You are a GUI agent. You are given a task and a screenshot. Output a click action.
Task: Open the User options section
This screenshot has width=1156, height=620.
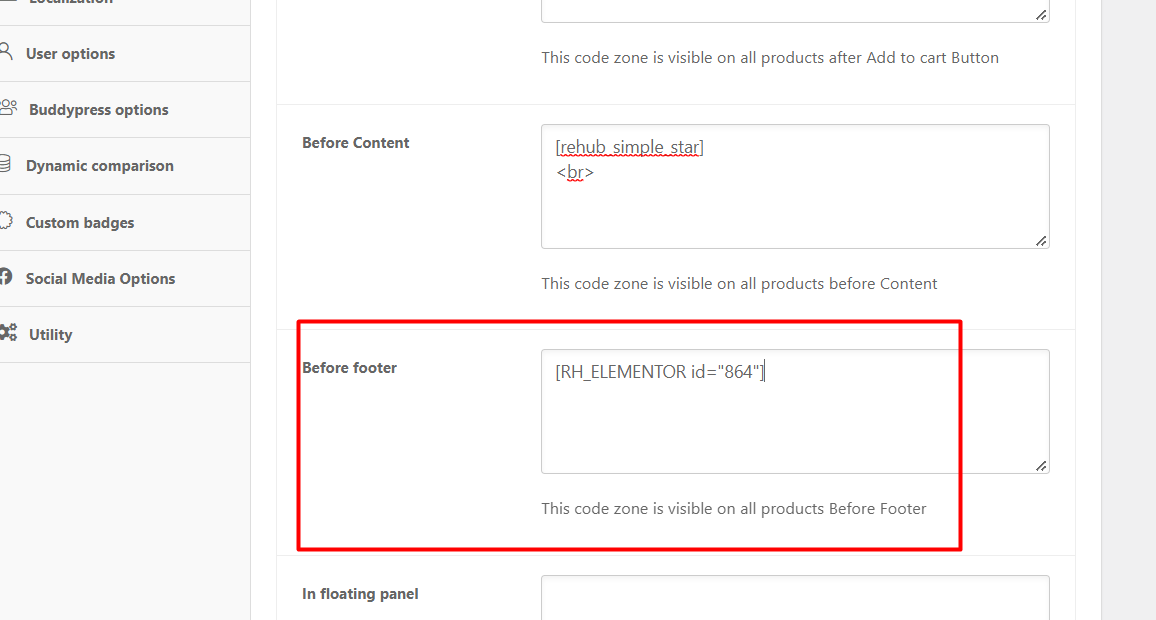pos(125,54)
